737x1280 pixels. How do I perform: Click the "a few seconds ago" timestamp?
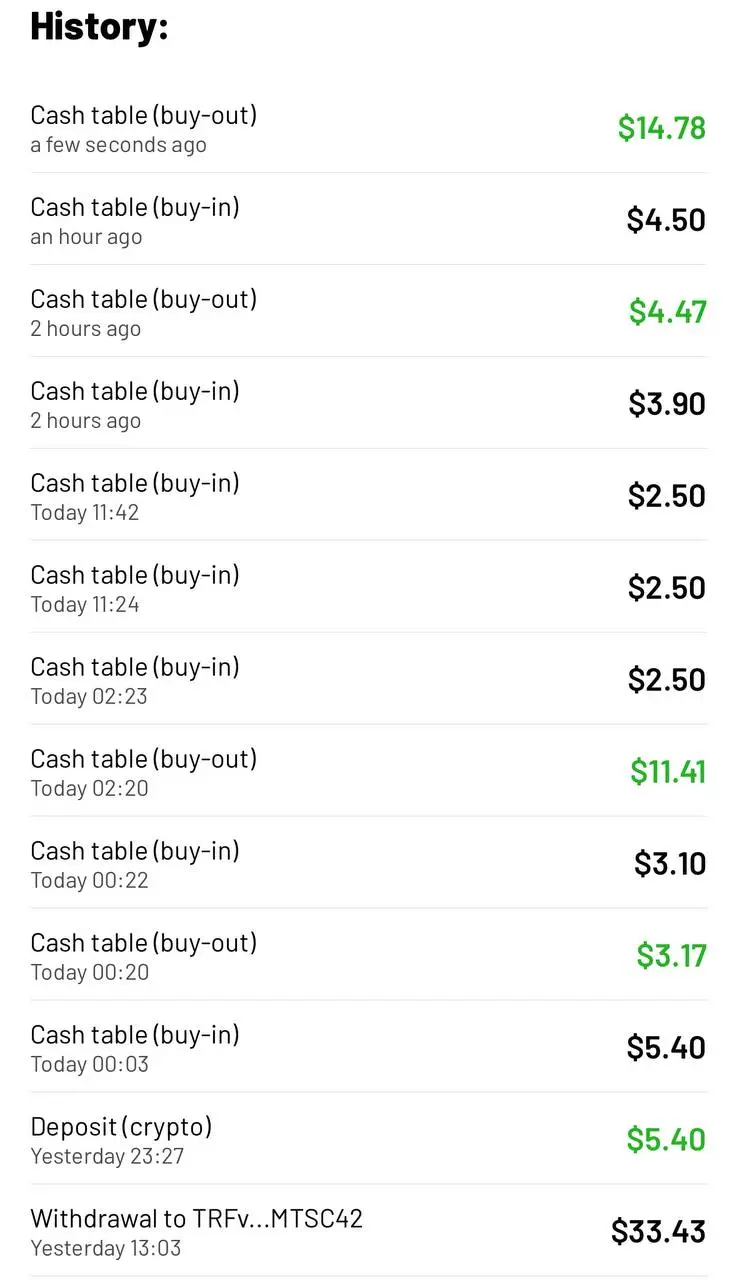coord(118,145)
